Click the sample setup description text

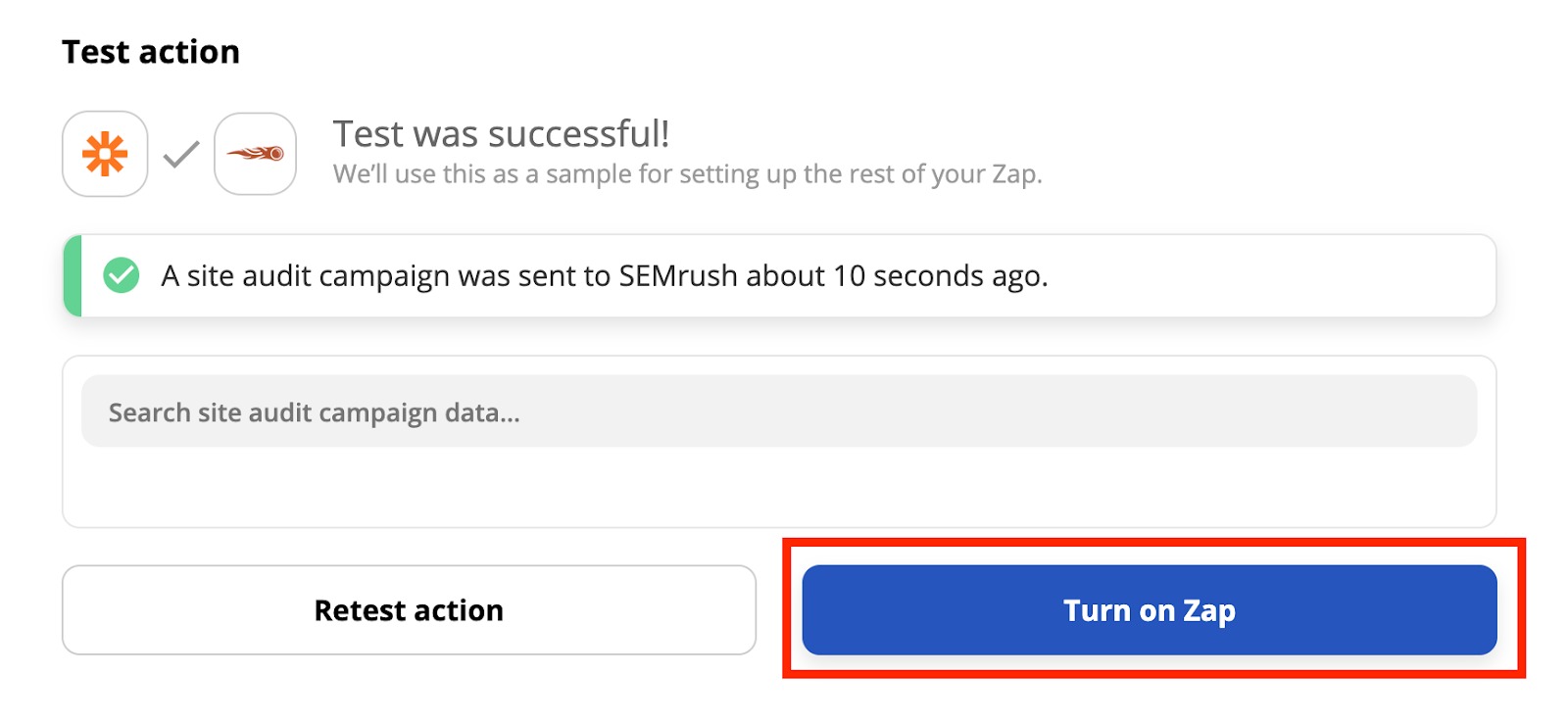(688, 174)
